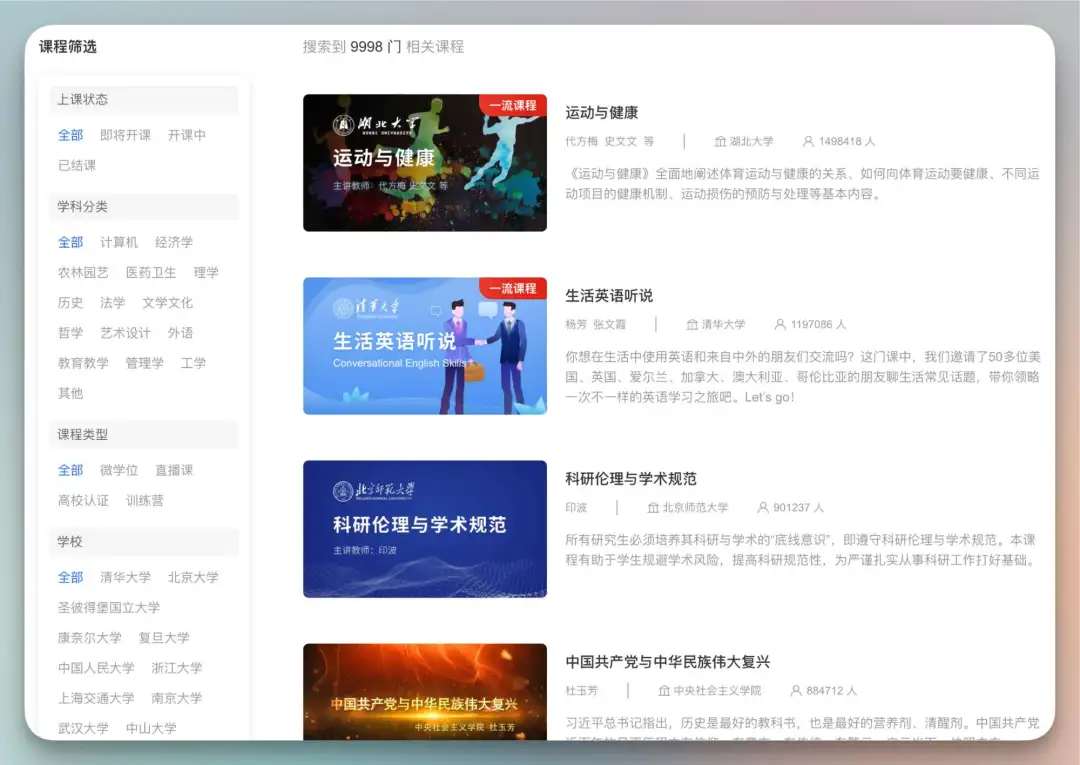This screenshot has height=765, width=1080.
Task: Filter courses by 即将开课 status
Action: point(125,135)
